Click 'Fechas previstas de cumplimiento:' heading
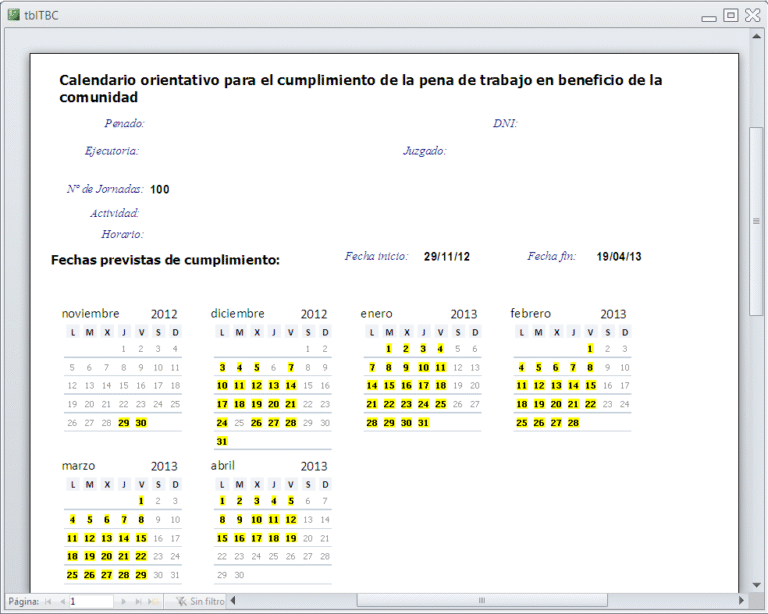Image resolution: width=768 pixels, height=614 pixels. pos(165,260)
